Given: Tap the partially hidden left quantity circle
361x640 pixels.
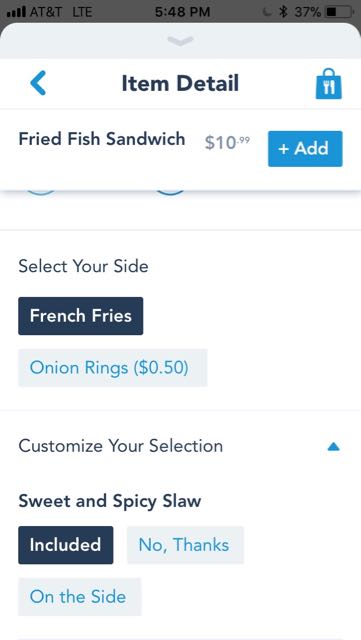Looking at the screenshot, I should tap(41, 191).
